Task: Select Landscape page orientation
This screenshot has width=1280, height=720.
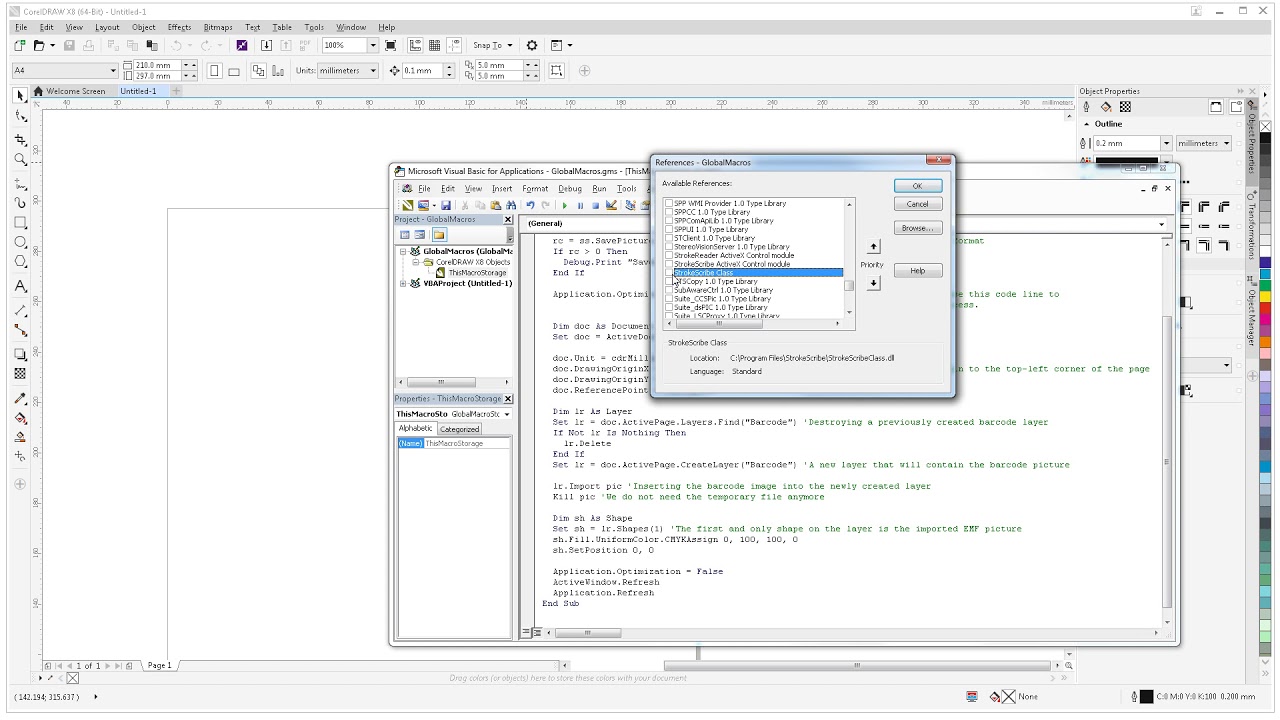Action: click(x=234, y=71)
